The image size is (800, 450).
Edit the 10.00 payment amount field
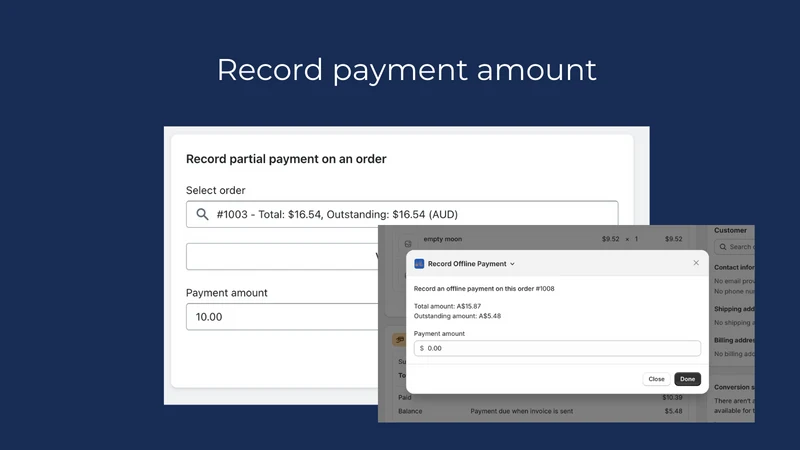282,317
